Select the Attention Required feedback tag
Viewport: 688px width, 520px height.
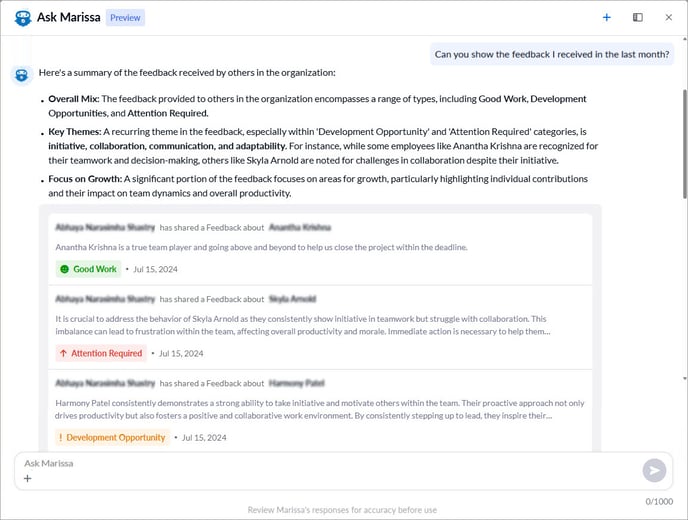[x=101, y=353]
